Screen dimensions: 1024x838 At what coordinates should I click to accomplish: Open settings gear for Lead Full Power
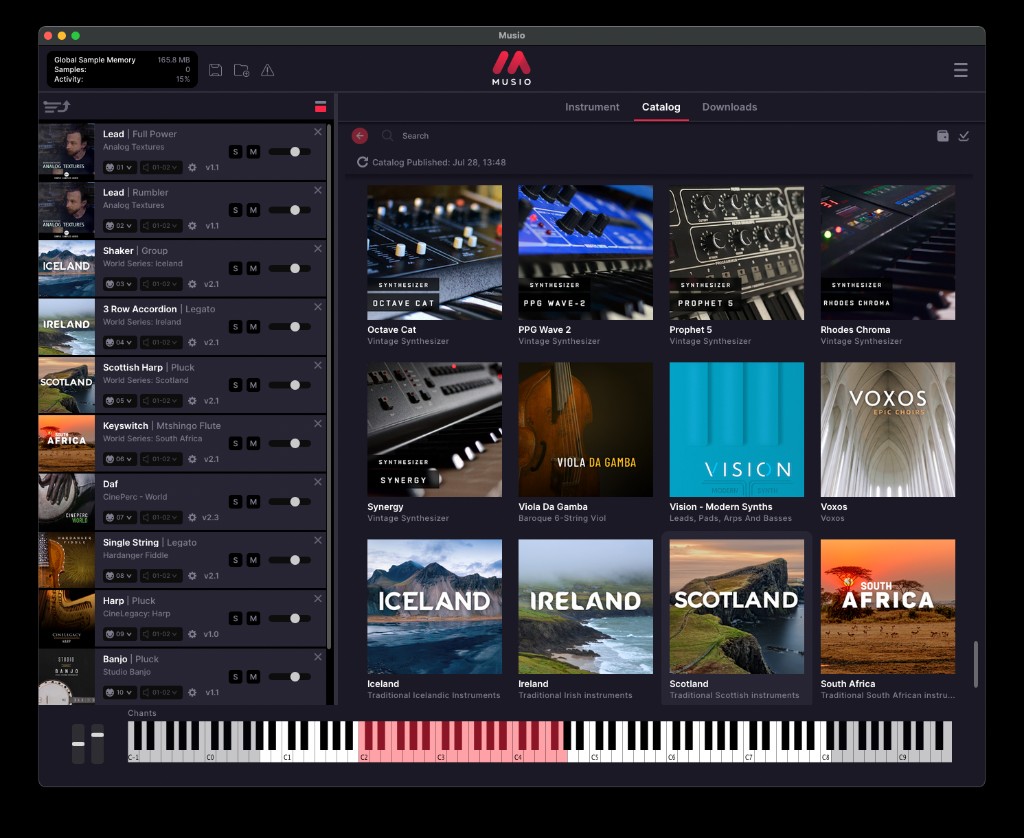point(192,167)
